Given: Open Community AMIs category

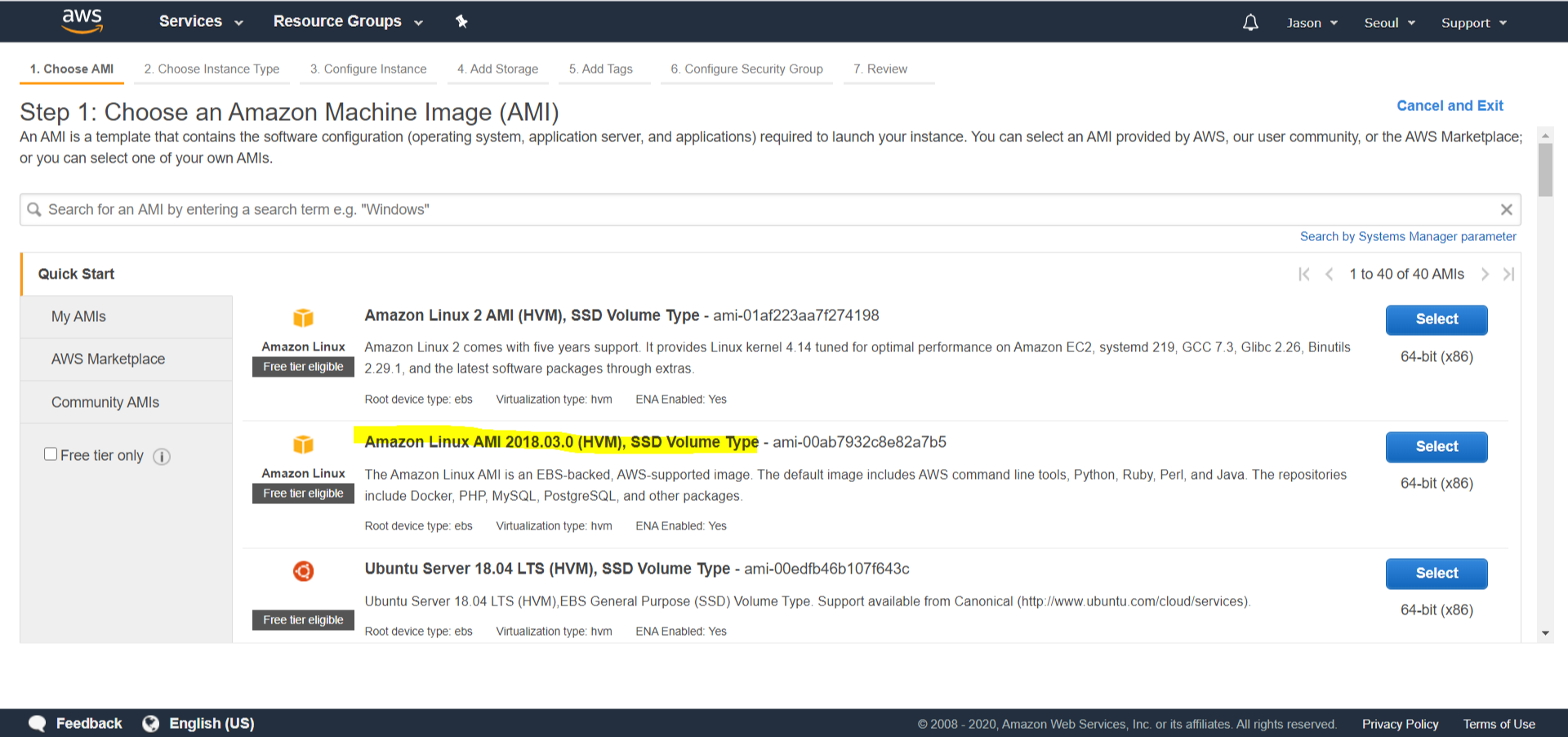Looking at the screenshot, I should (127, 403).
